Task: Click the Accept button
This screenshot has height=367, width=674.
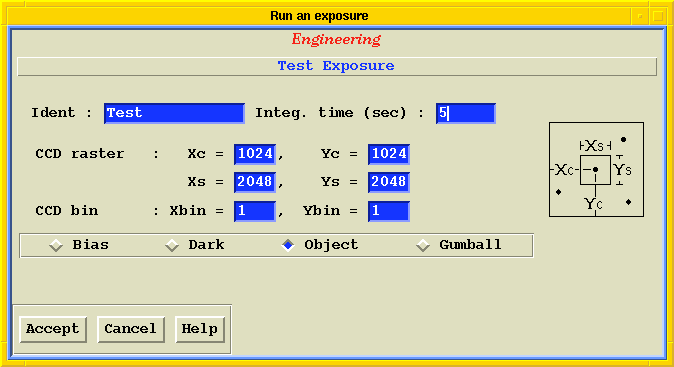Action: click(x=53, y=330)
